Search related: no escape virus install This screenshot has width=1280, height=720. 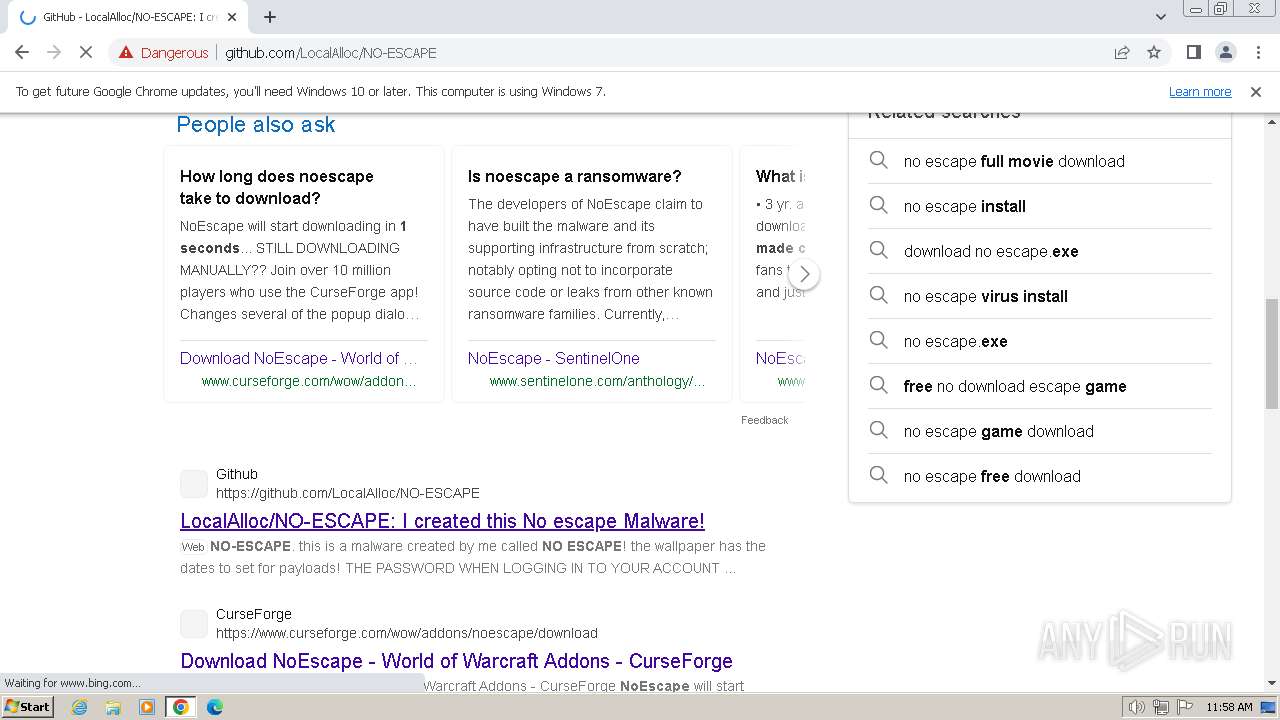(986, 296)
